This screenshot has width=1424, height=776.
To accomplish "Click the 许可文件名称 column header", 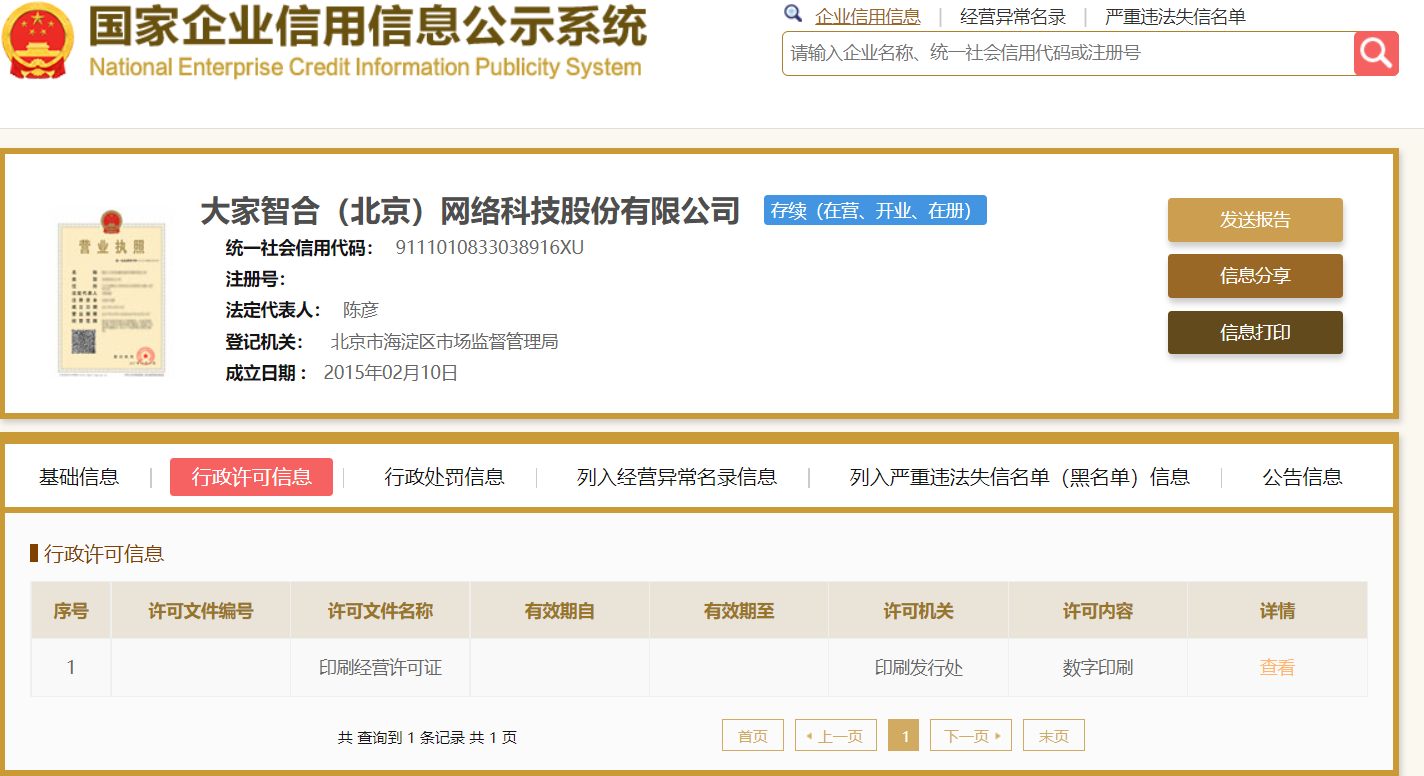I will (x=380, y=610).
